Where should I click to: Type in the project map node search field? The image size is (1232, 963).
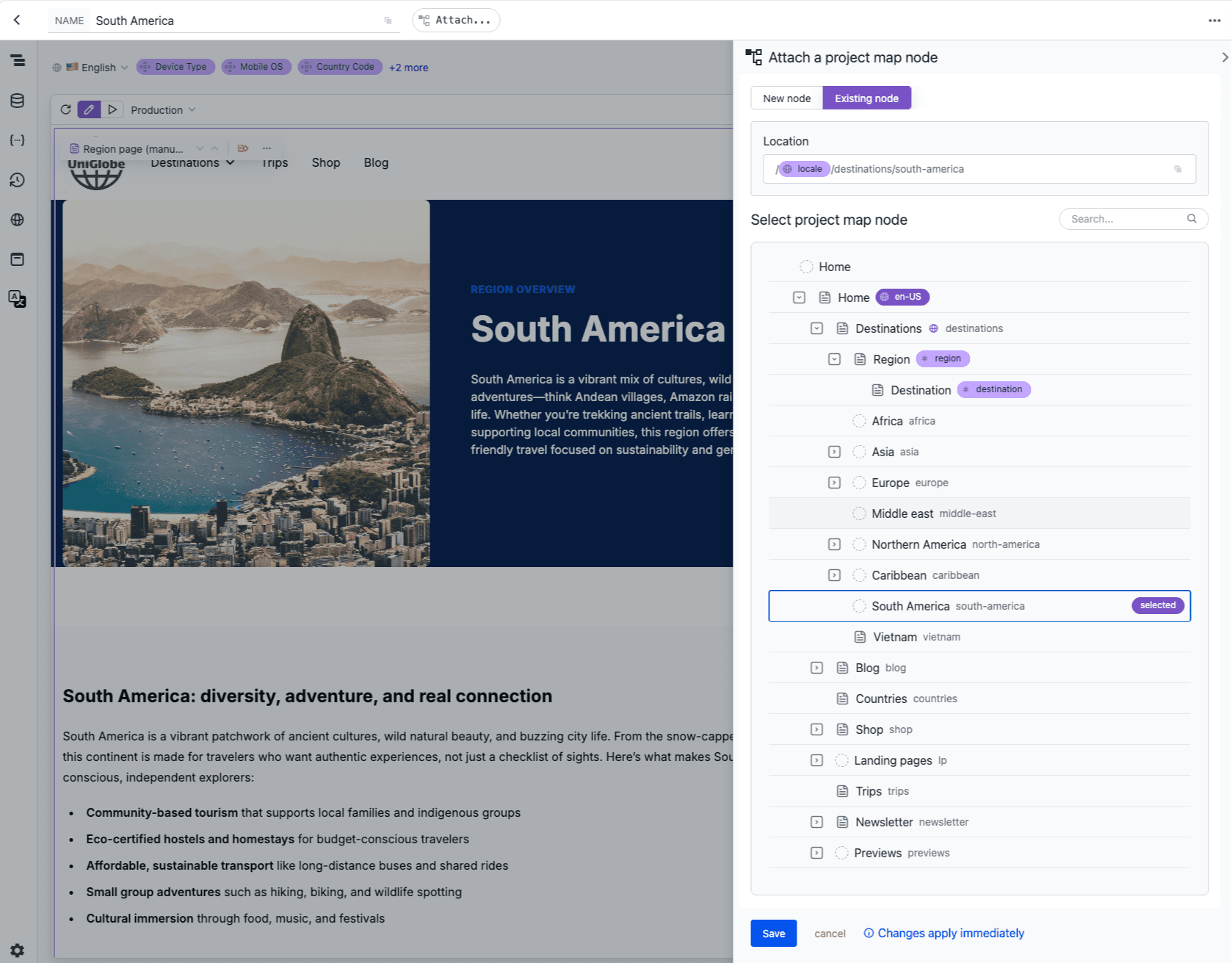point(1123,218)
